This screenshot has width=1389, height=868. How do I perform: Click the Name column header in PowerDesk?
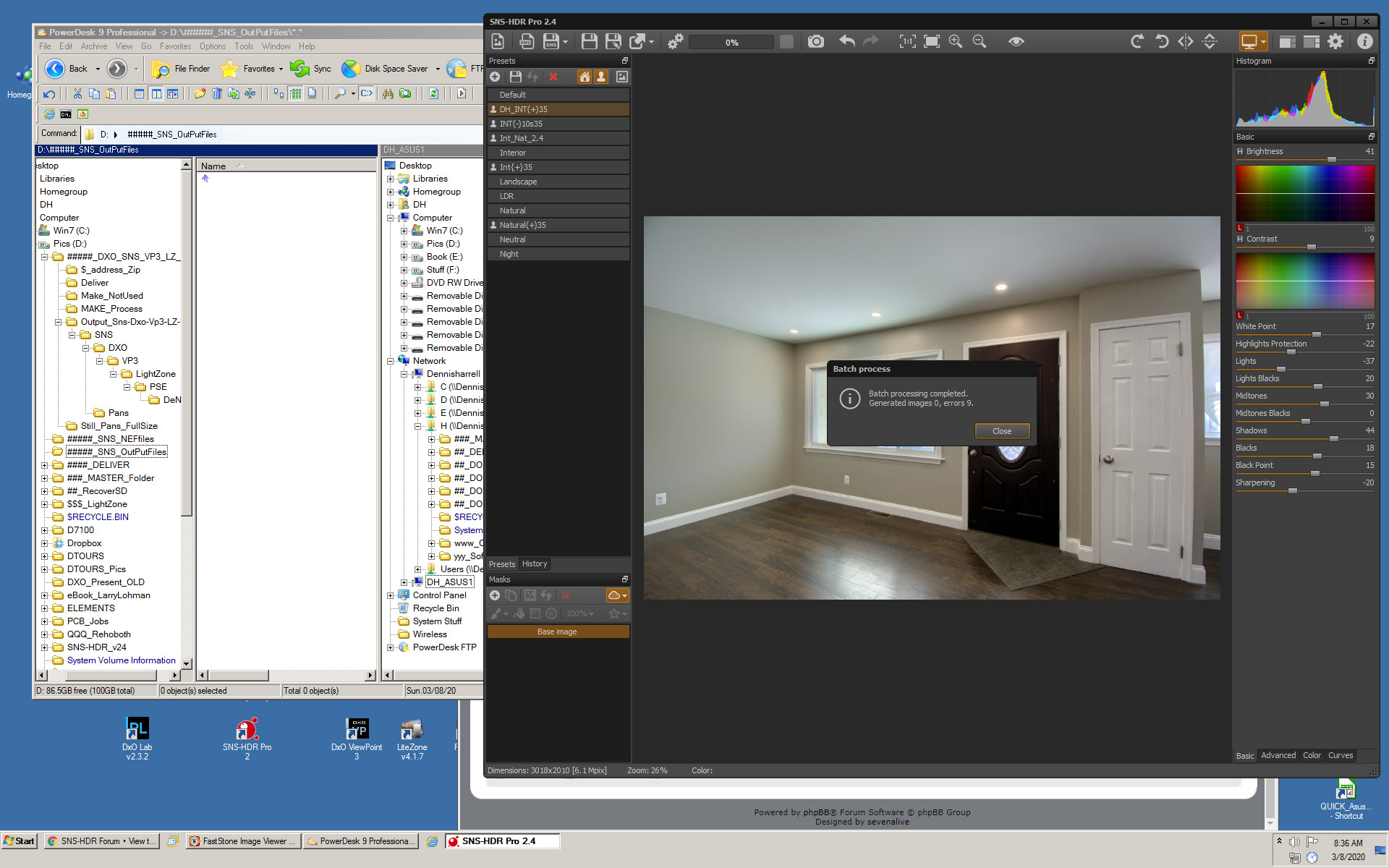pyautogui.click(x=286, y=166)
